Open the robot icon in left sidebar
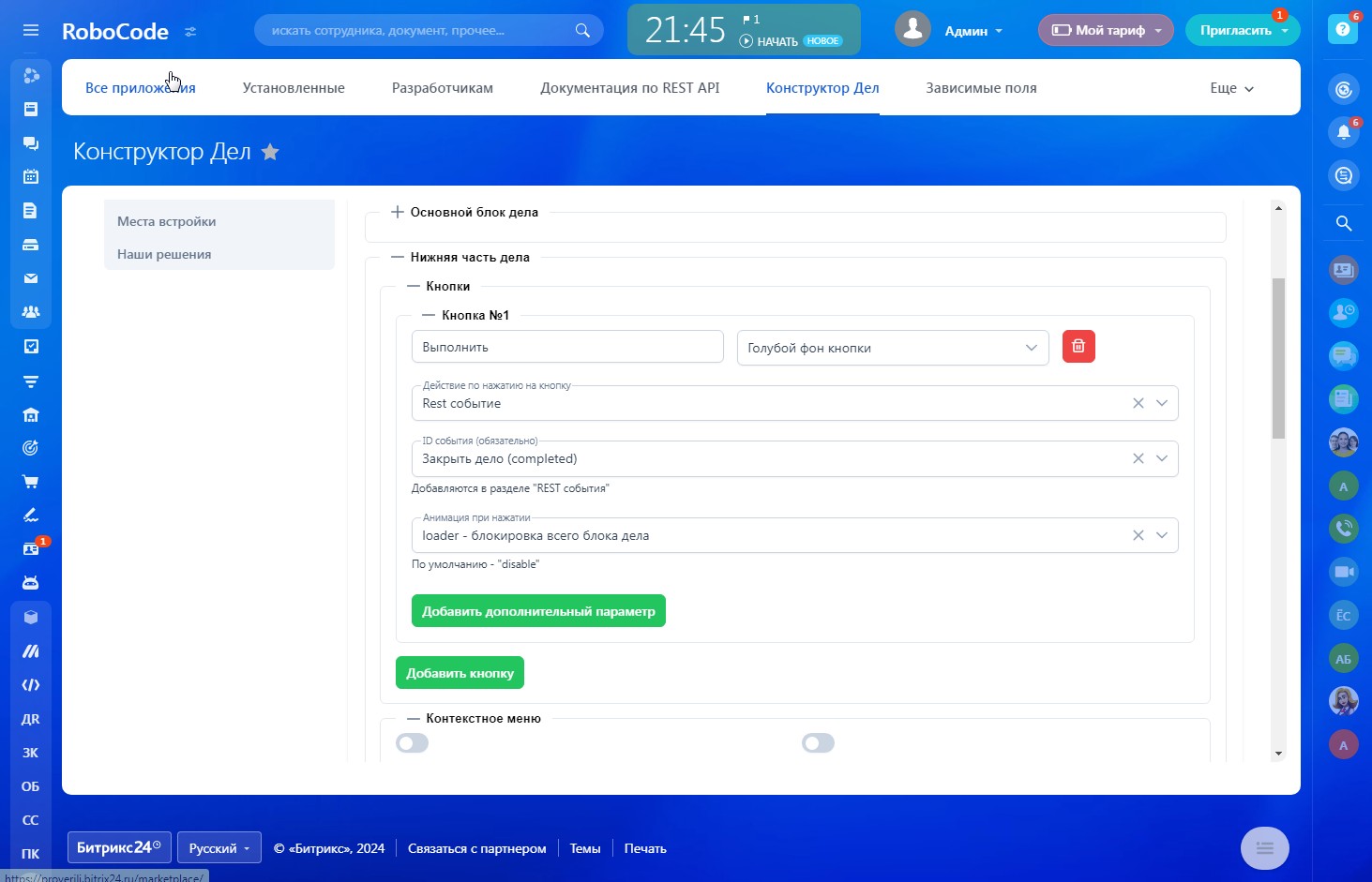The width and height of the screenshot is (1372, 882). coord(31,583)
